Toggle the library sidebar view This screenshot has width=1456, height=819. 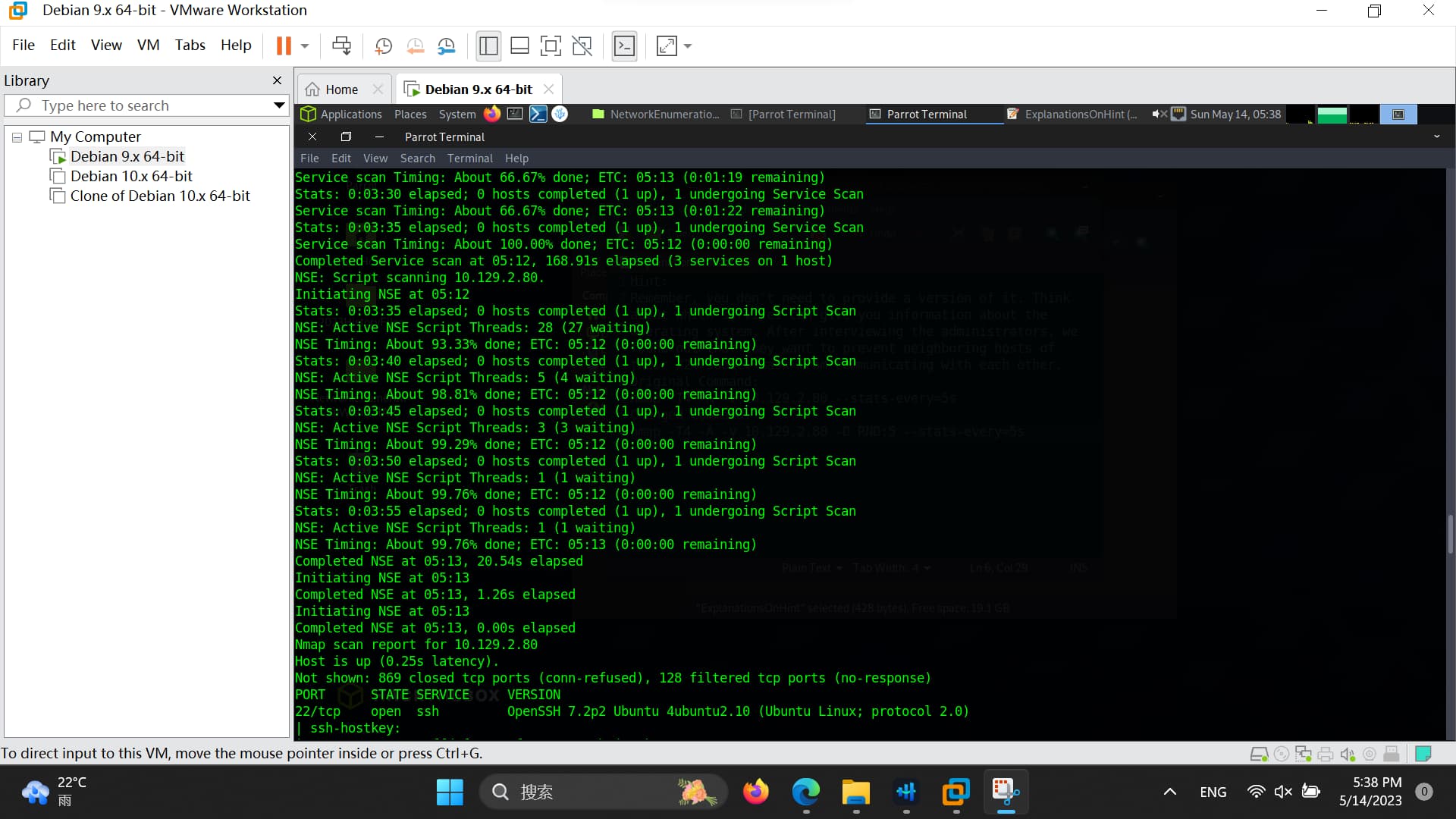(x=488, y=46)
